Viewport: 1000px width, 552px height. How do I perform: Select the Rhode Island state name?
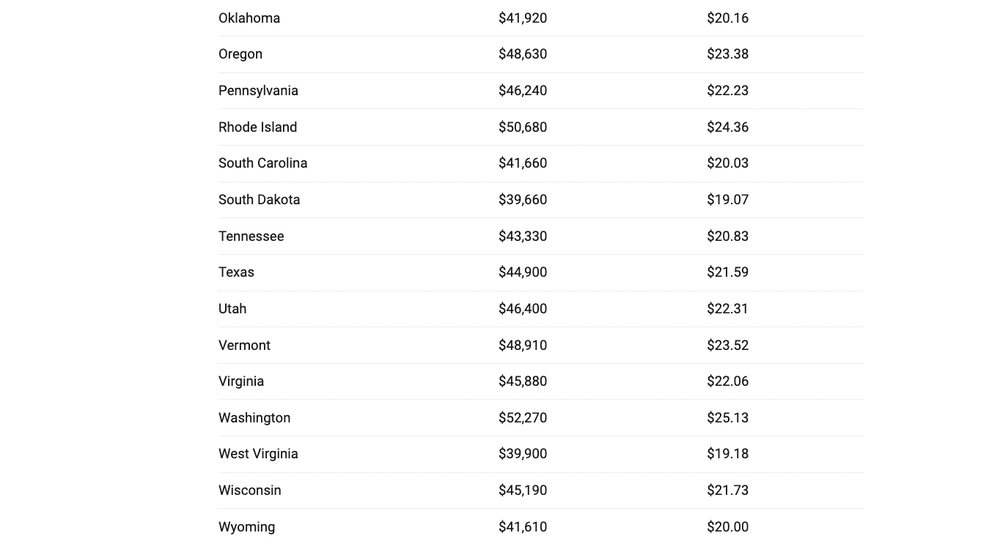pos(257,127)
